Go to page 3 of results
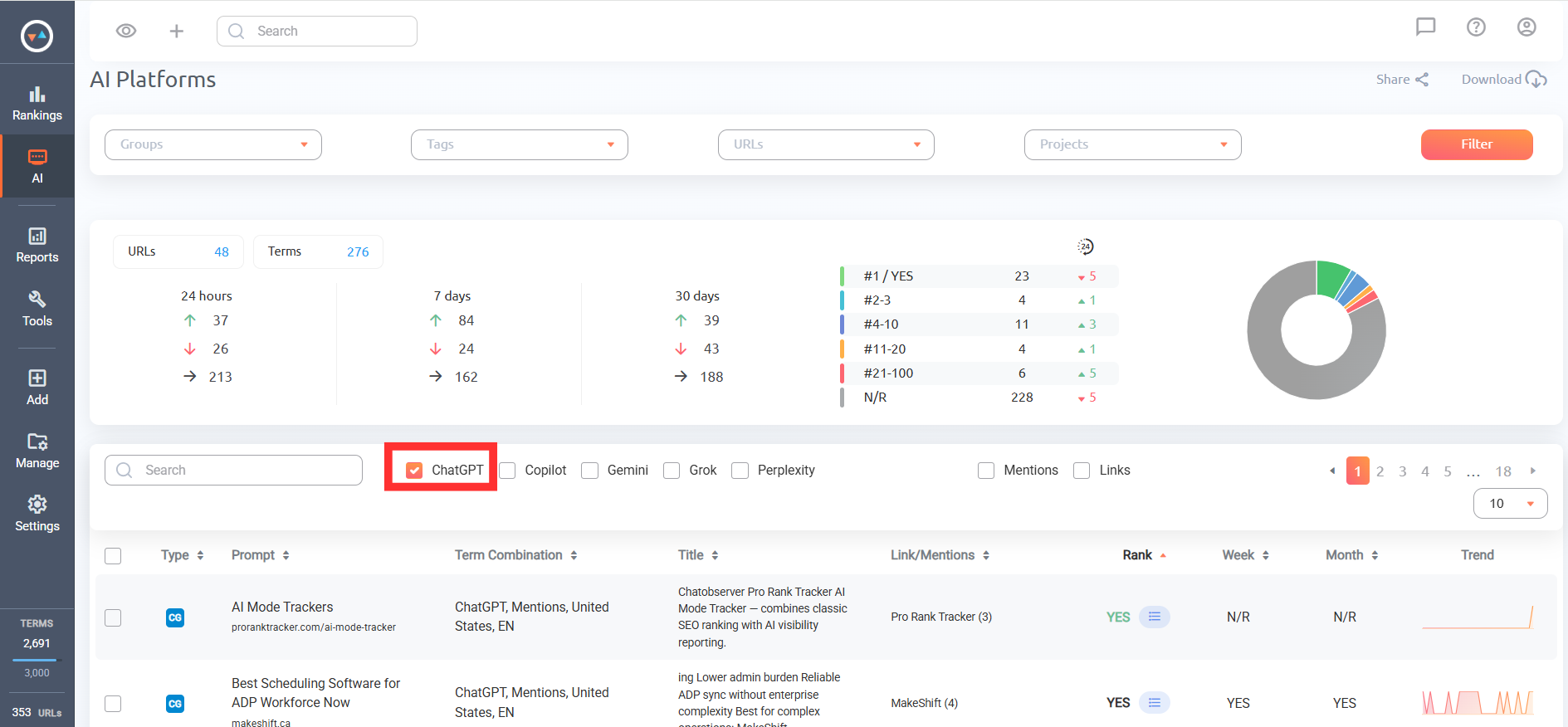The image size is (1568, 727). click(x=1403, y=471)
